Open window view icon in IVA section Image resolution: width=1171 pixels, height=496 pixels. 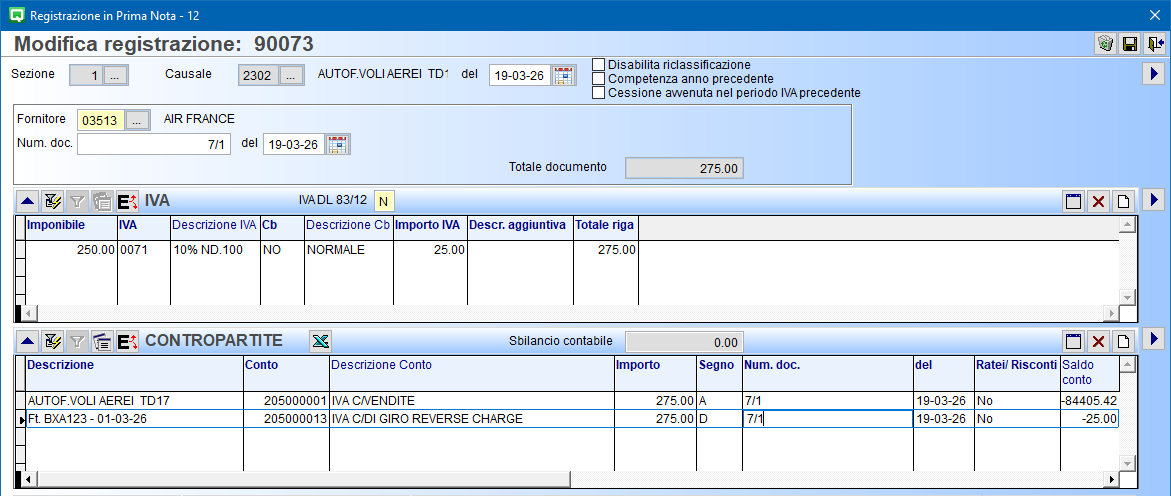click(x=1073, y=201)
